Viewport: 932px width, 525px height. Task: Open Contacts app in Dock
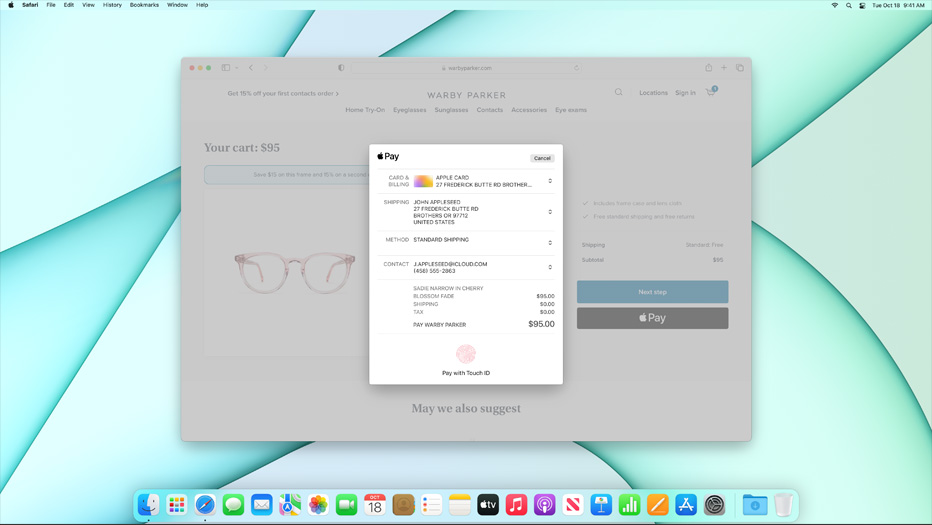[403, 505]
